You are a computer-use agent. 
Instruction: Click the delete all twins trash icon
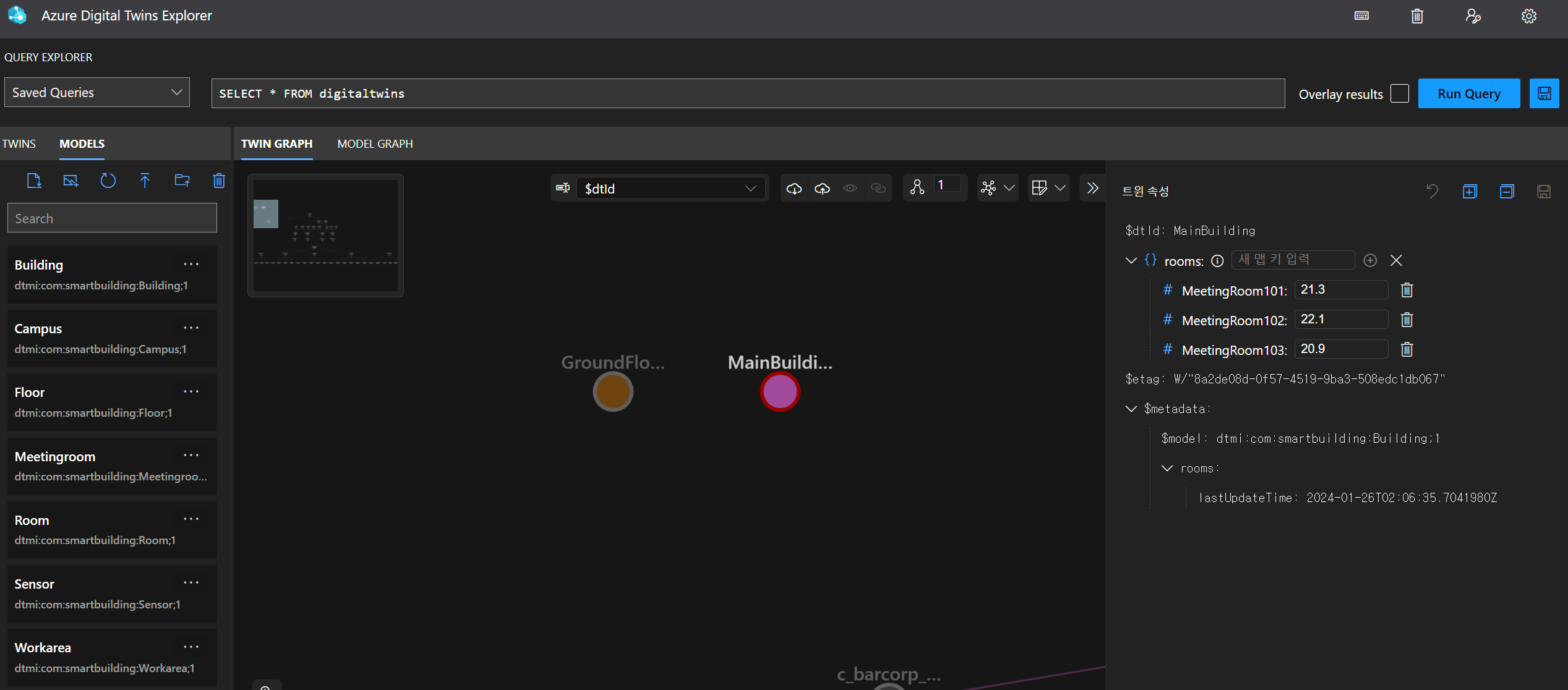click(x=1417, y=16)
